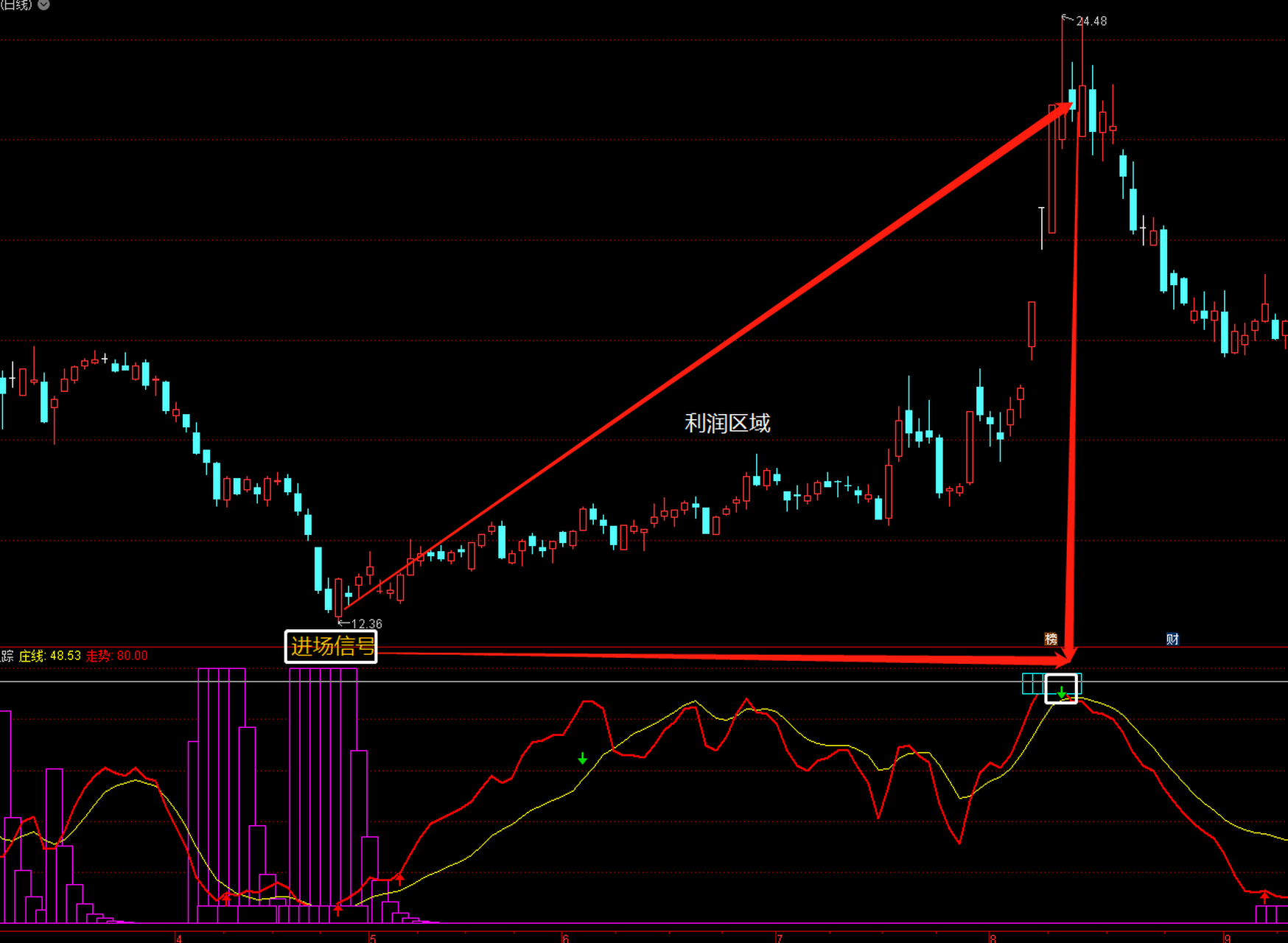Open the daily-line period dropdown arrow

click(43, 4)
